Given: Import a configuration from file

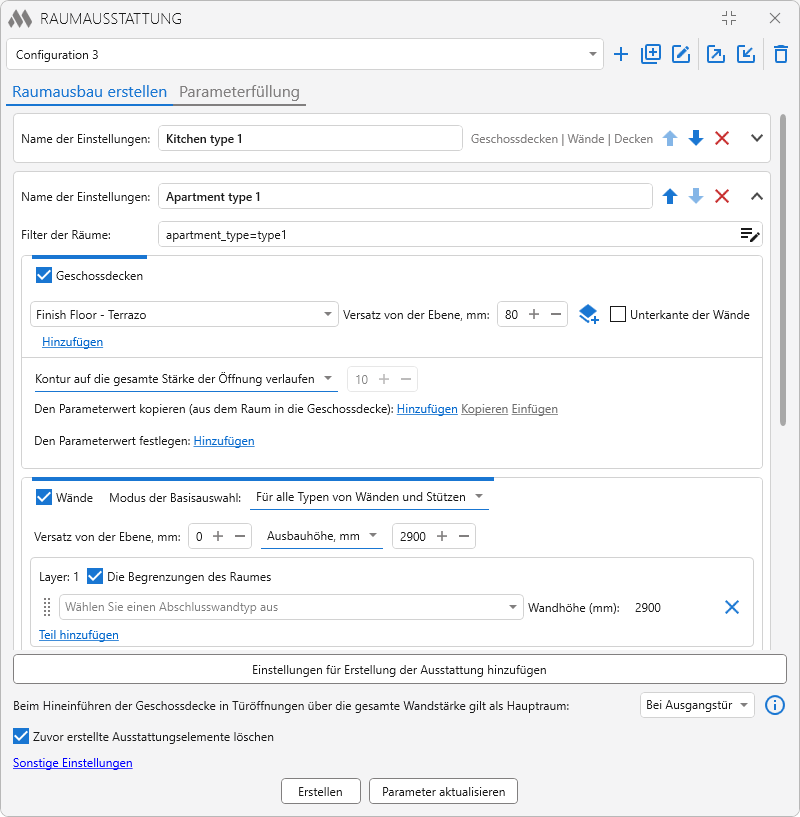Looking at the screenshot, I should click(746, 54).
